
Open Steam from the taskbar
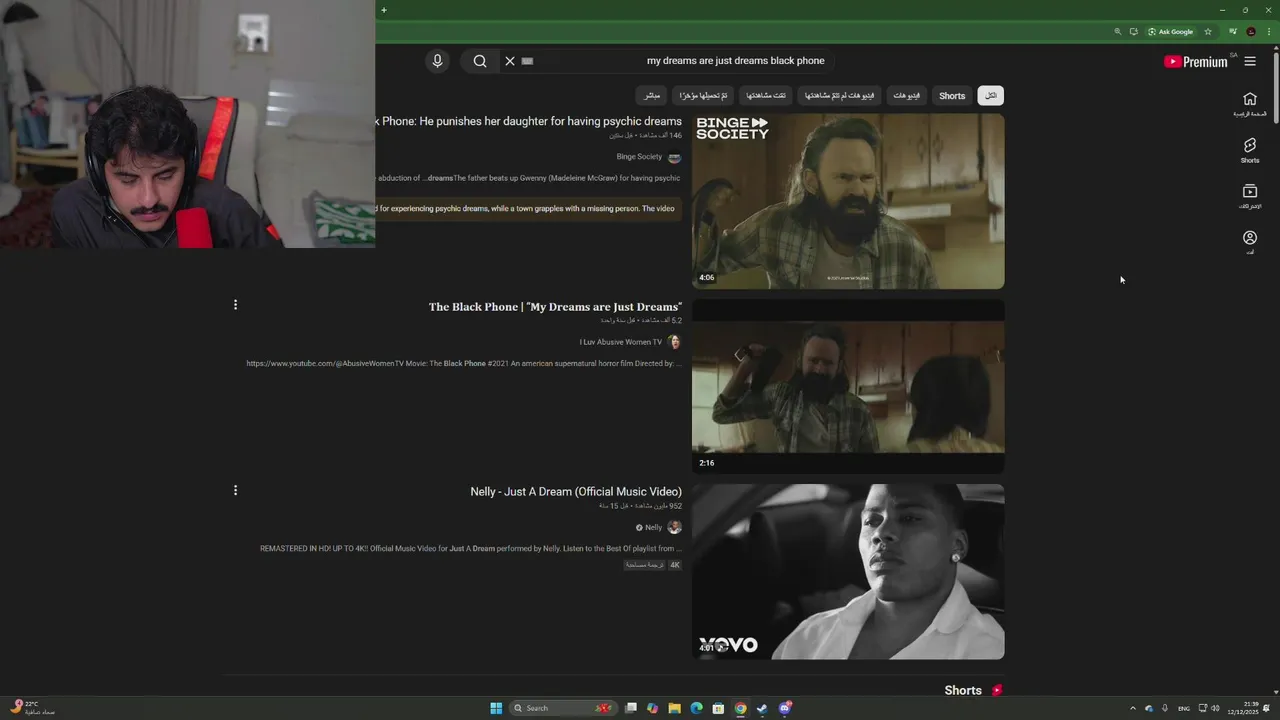pos(762,708)
